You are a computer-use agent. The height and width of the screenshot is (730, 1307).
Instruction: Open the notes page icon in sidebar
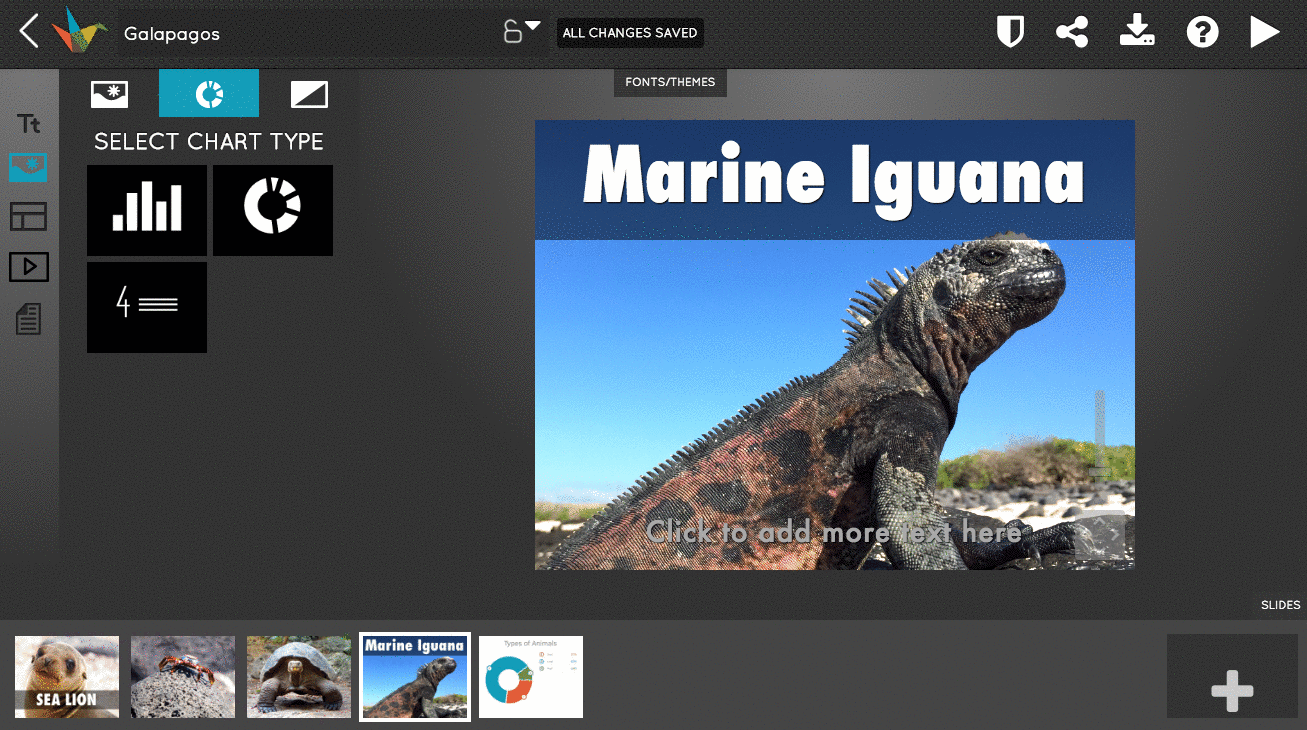tap(28, 320)
